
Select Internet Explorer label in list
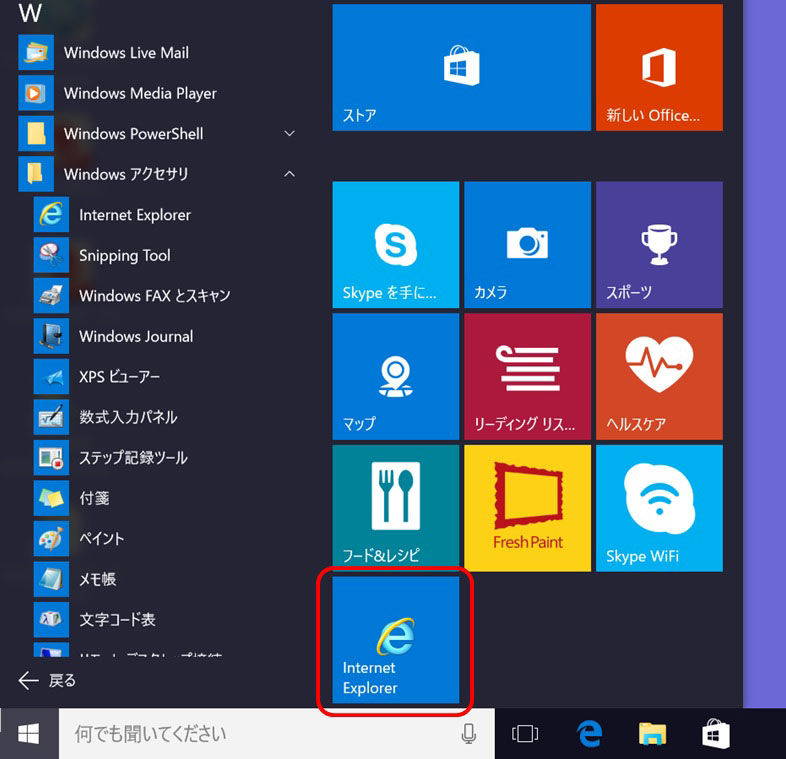(135, 215)
